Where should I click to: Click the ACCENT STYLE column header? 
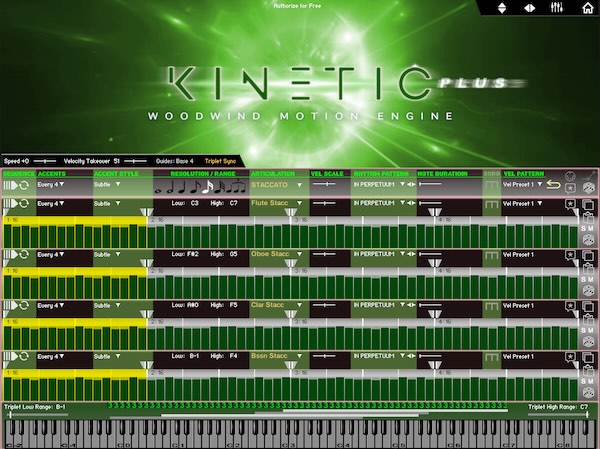[116, 174]
